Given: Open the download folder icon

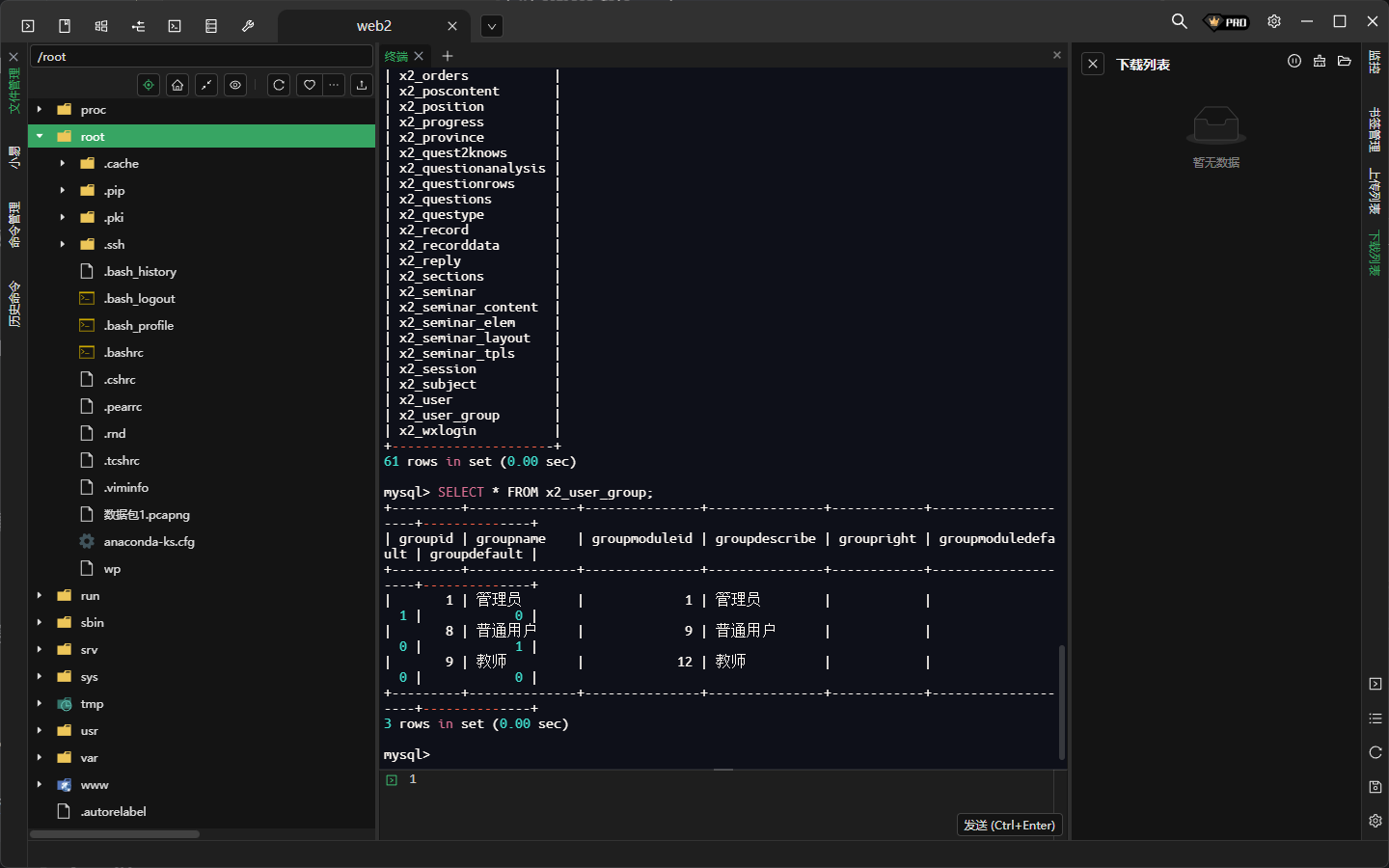Looking at the screenshot, I should click(x=1345, y=62).
